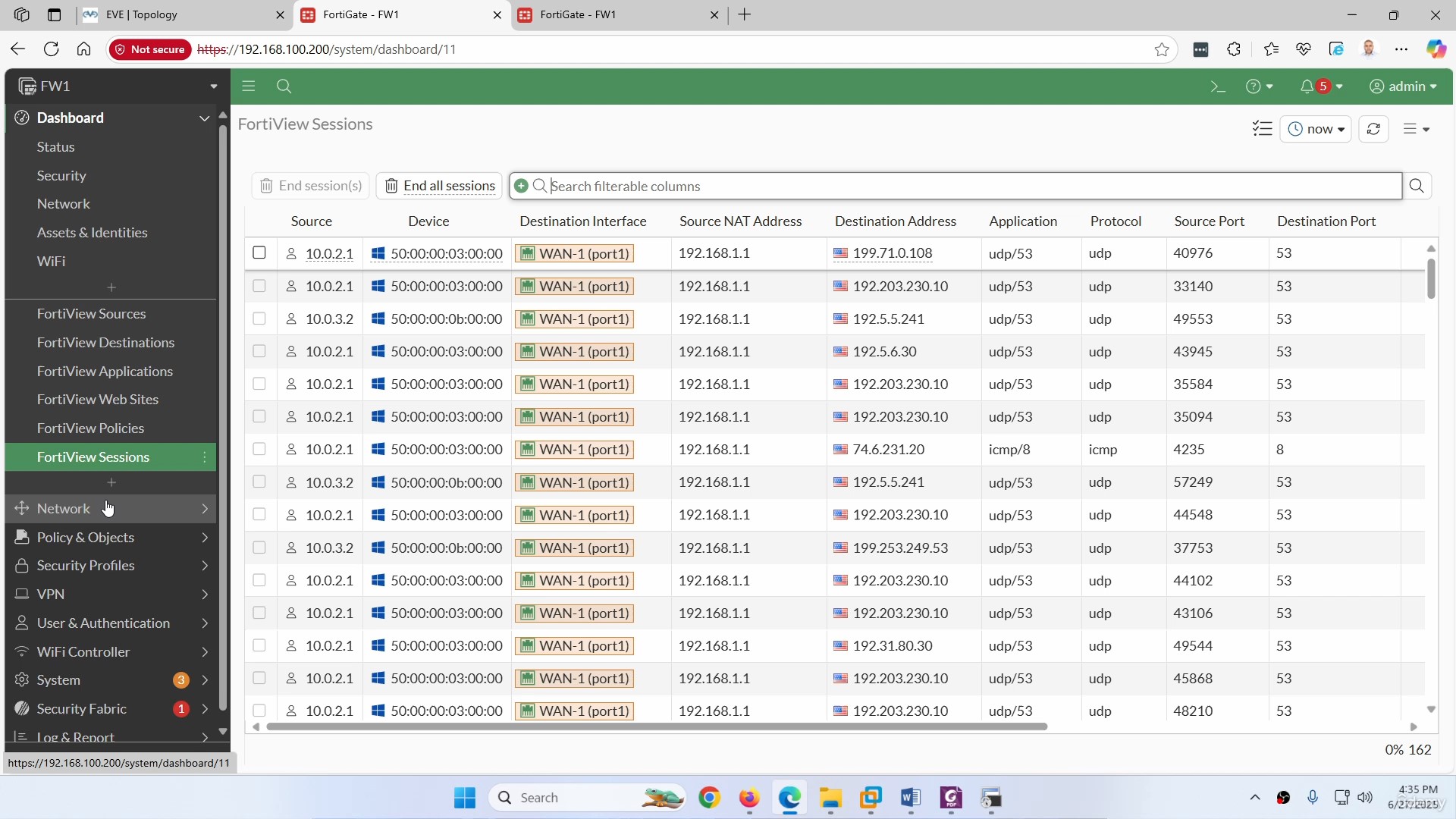Expand WiFi Controller menu
The width and height of the screenshot is (1456, 819).
[111, 652]
